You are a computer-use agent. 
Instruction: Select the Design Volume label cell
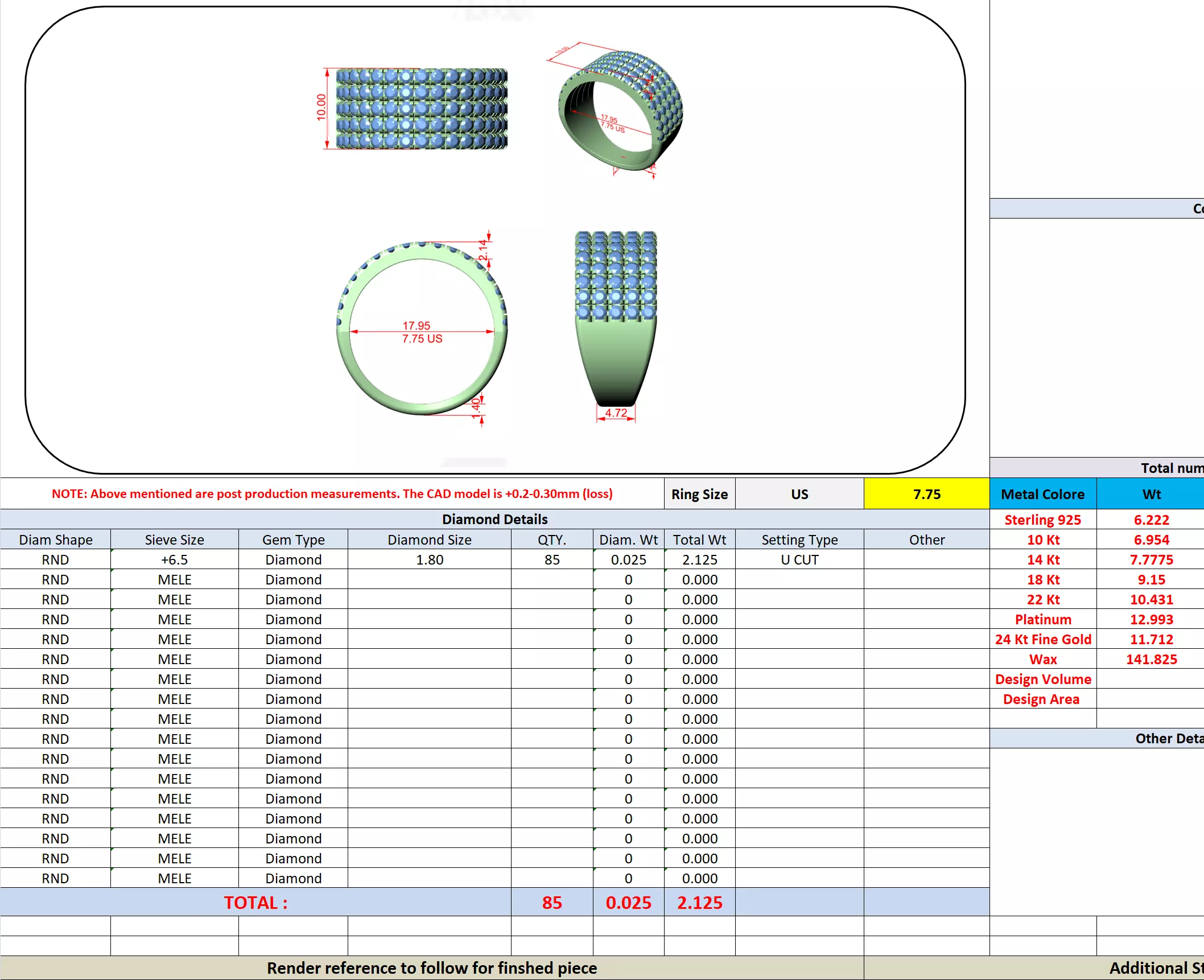point(1042,679)
